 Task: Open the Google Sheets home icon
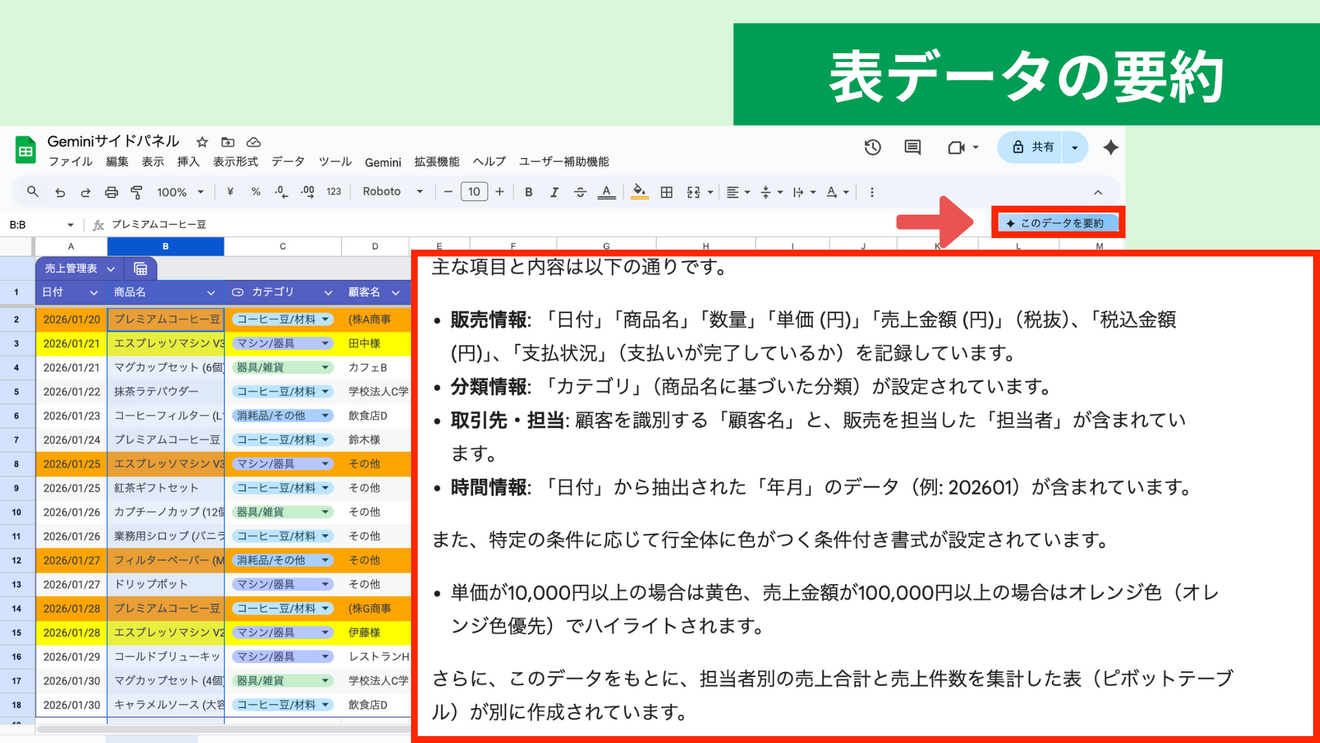click(25, 150)
